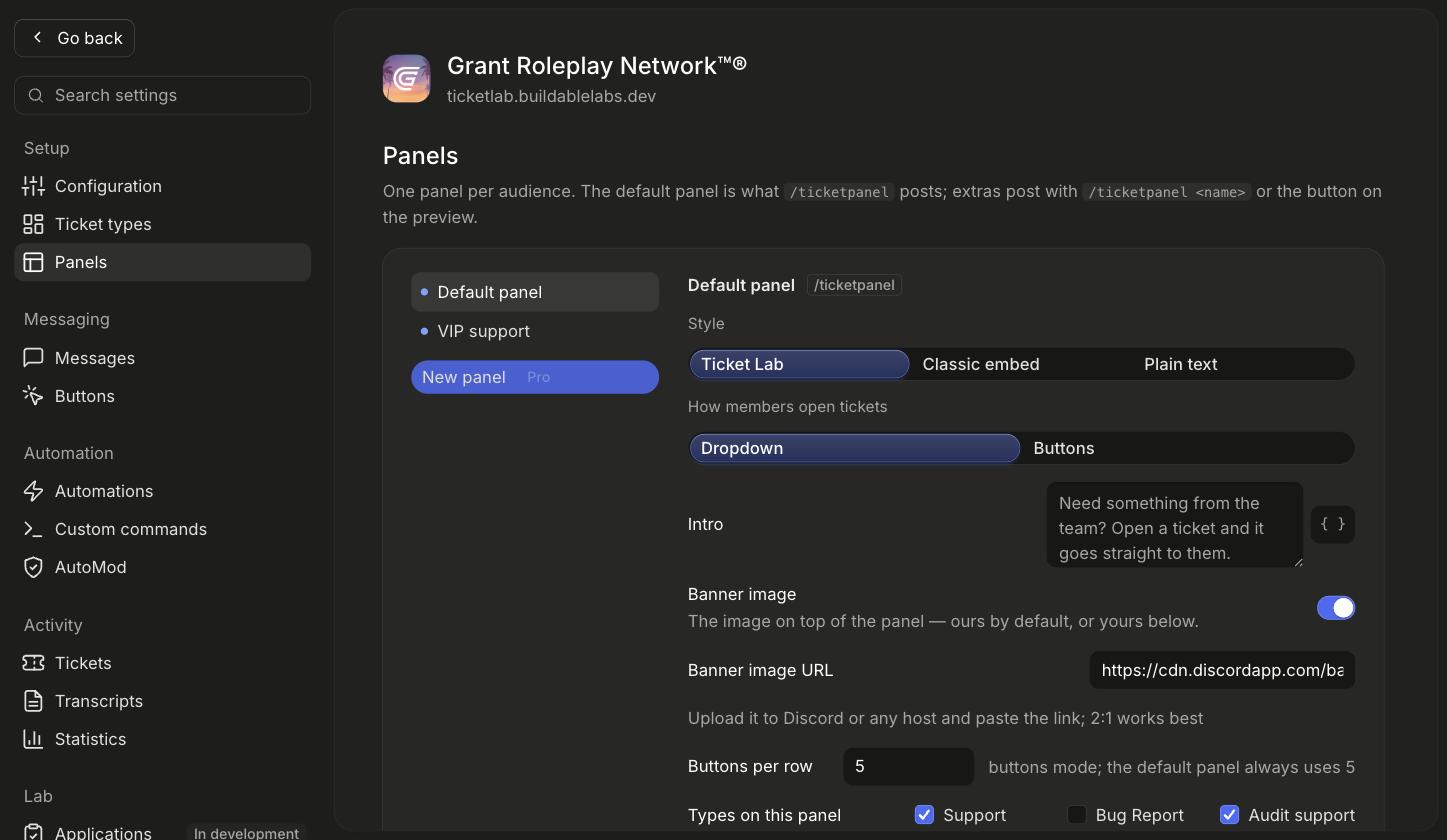This screenshot has width=1447, height=840.
Task: Click the Custom commands terminal icon
Action: 33,529
